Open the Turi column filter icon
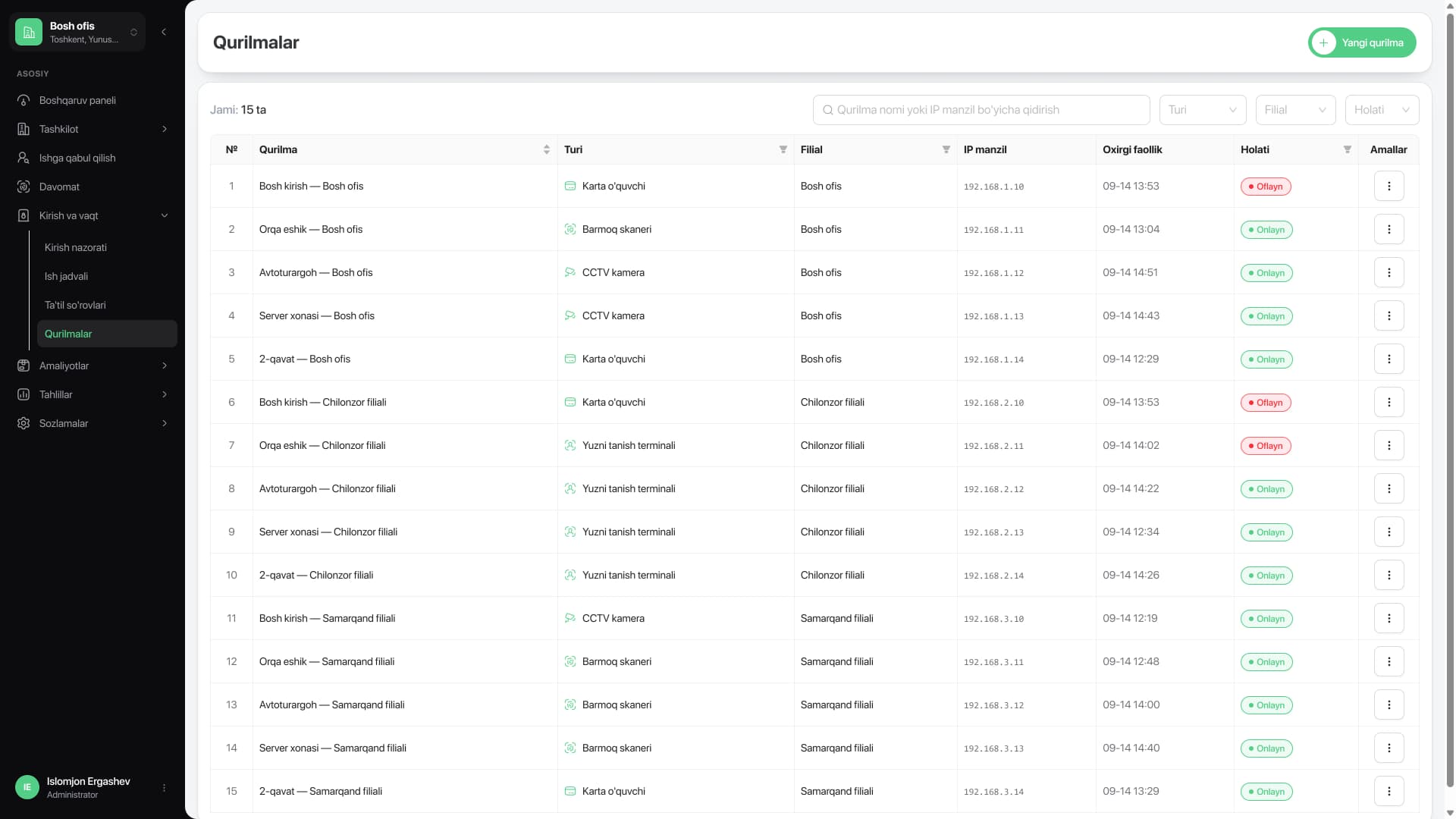The height and width of the screenshot is (819, 1456). pos(783,149)
